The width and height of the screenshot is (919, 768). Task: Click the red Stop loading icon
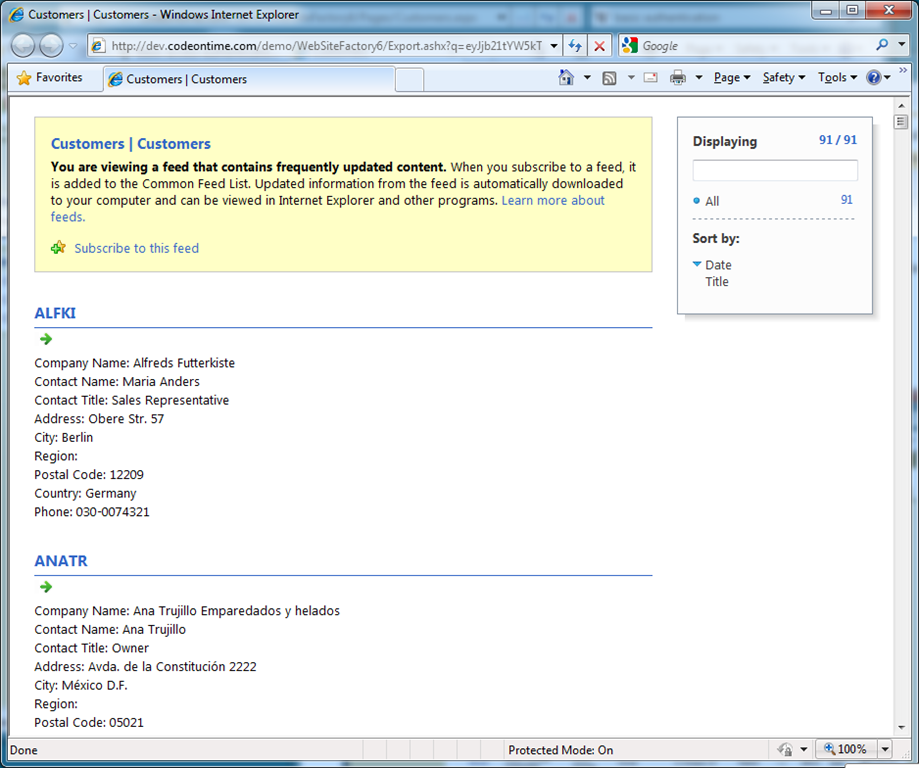[599, 46]
